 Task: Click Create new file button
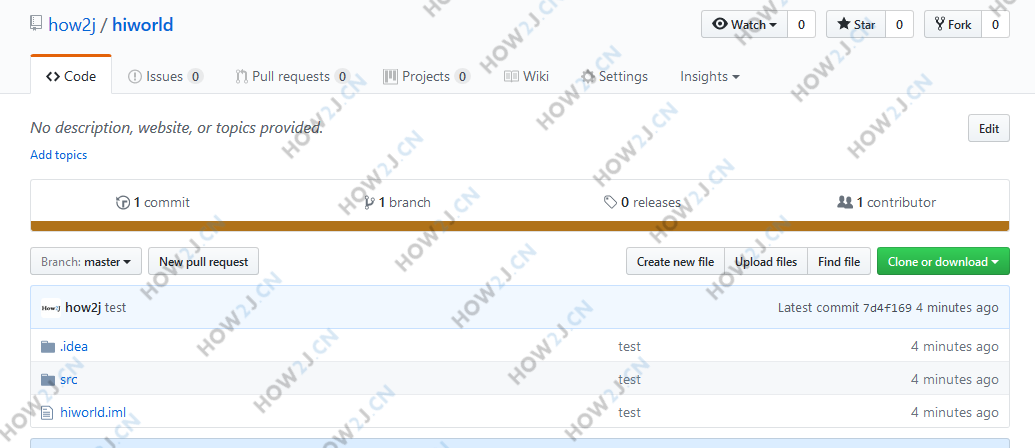click(675, 262)
